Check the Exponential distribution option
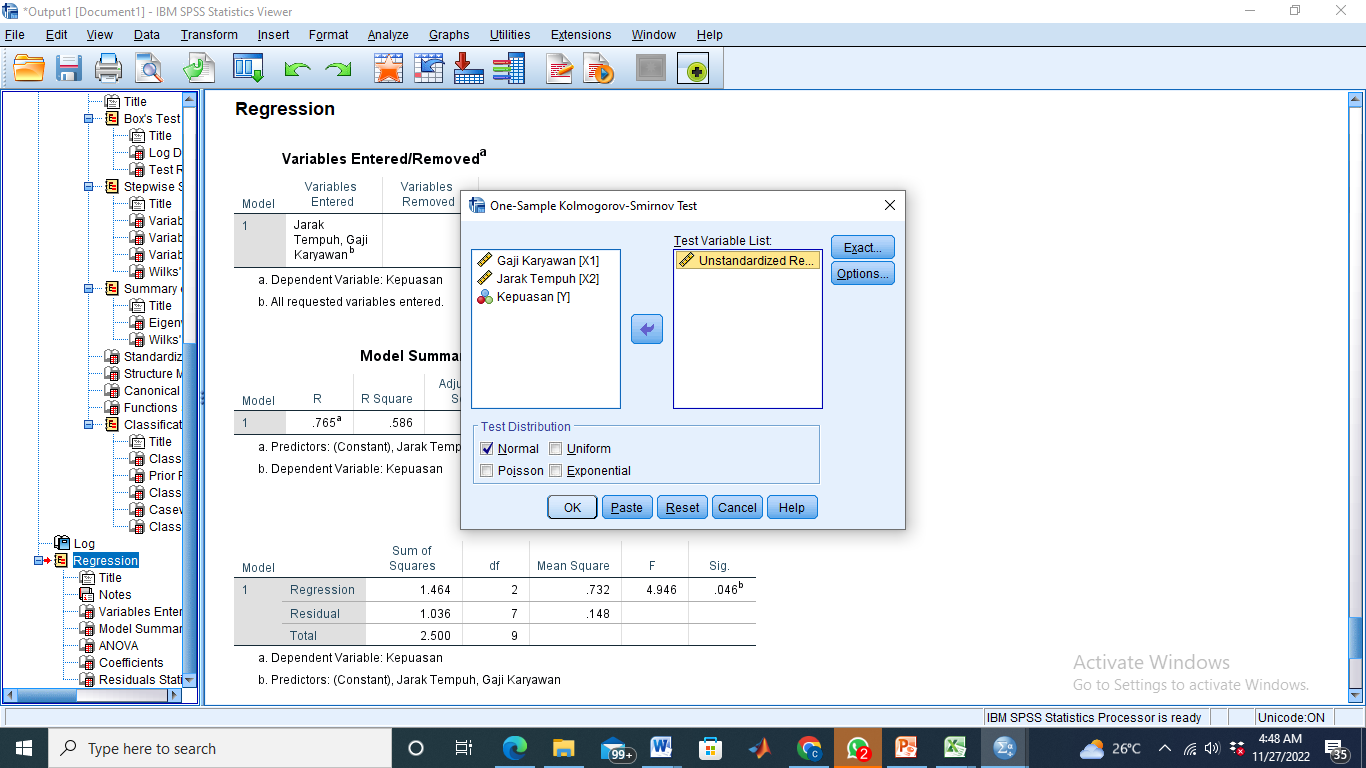Screen dimensions: 1366x768 point(556,471)
